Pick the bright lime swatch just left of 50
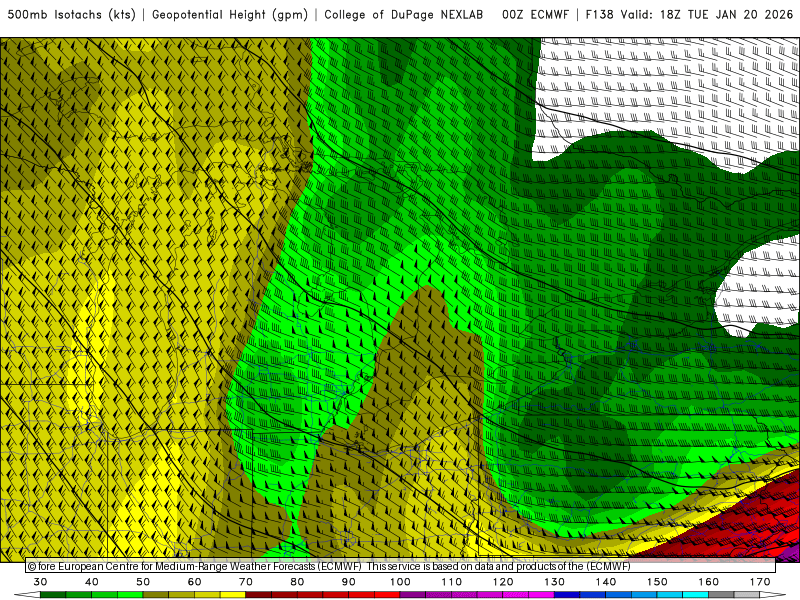This screenshot has height=600, width=800. tap(130, 595)
